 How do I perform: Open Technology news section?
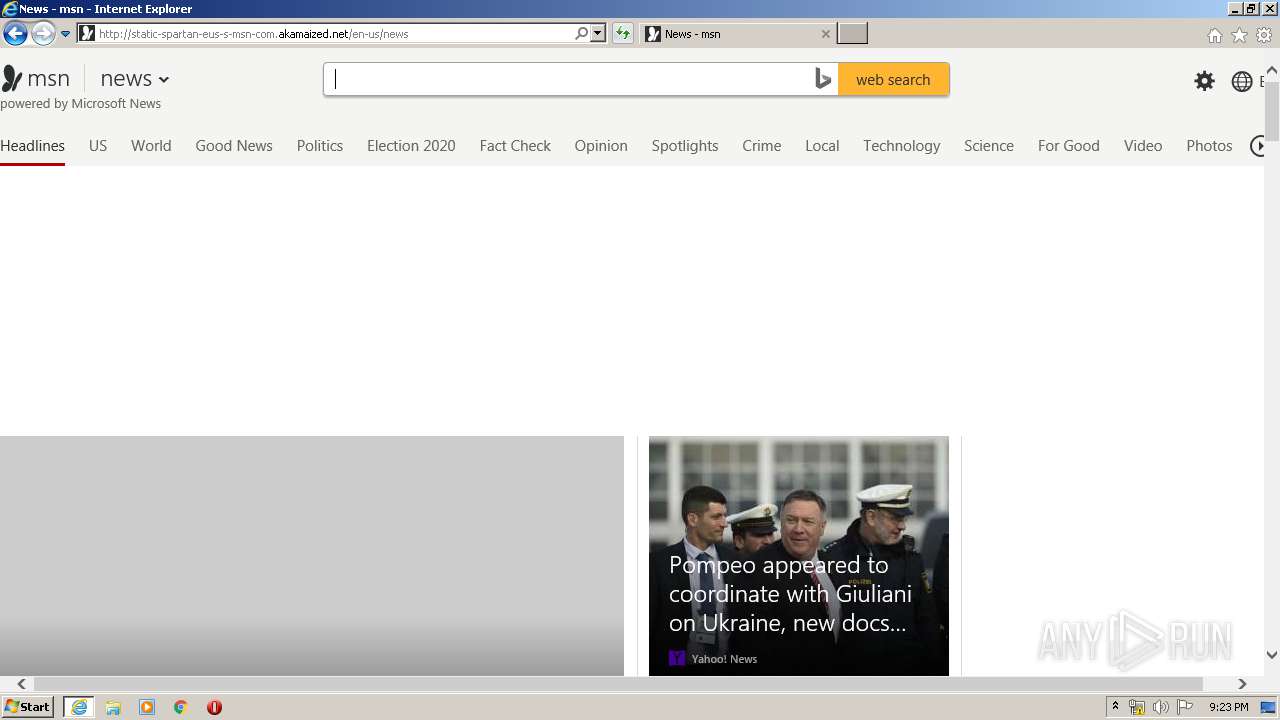tap(902, 146)
